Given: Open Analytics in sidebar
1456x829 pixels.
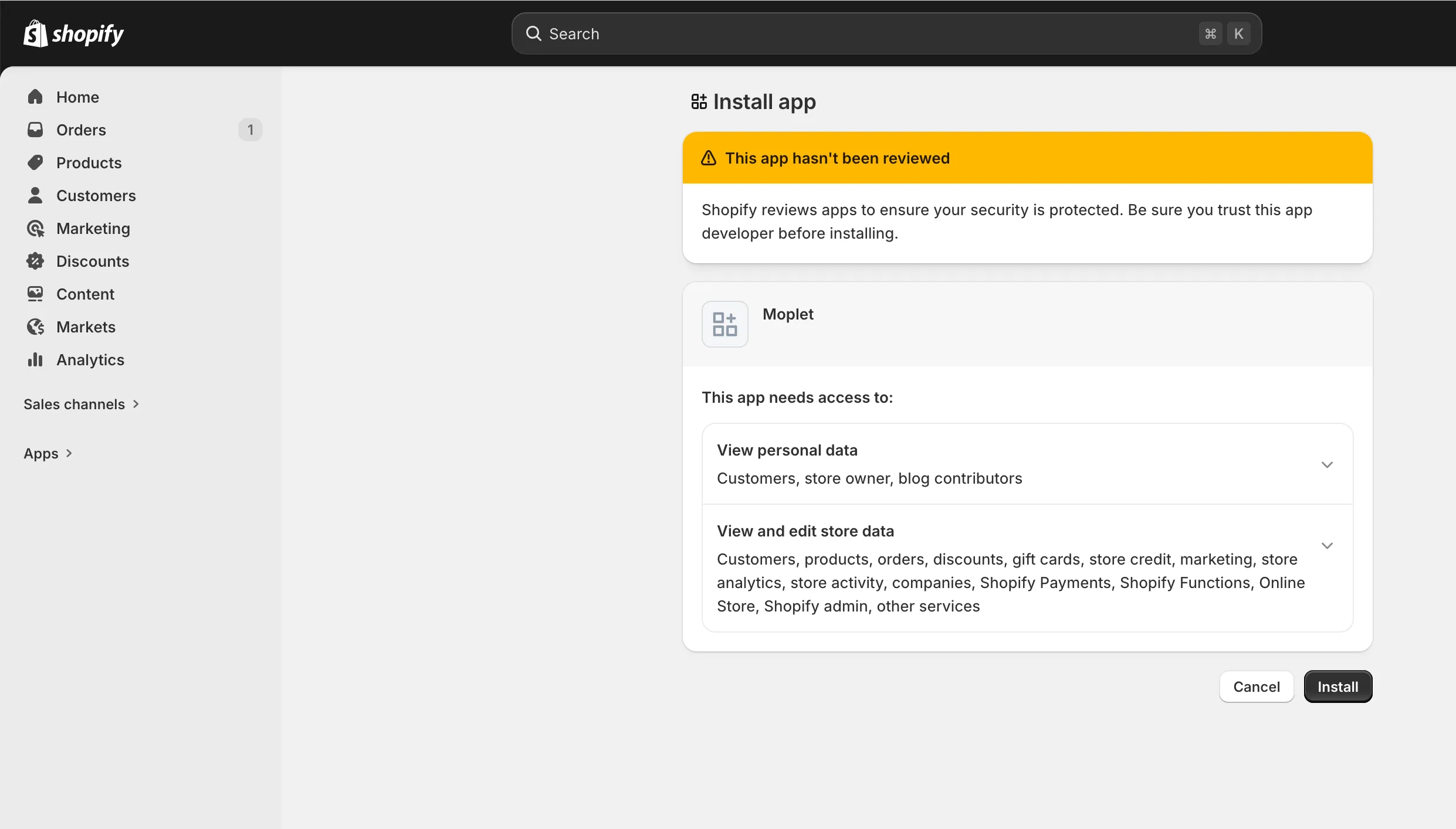Looking at the screenshot, I should click(141, 359).
